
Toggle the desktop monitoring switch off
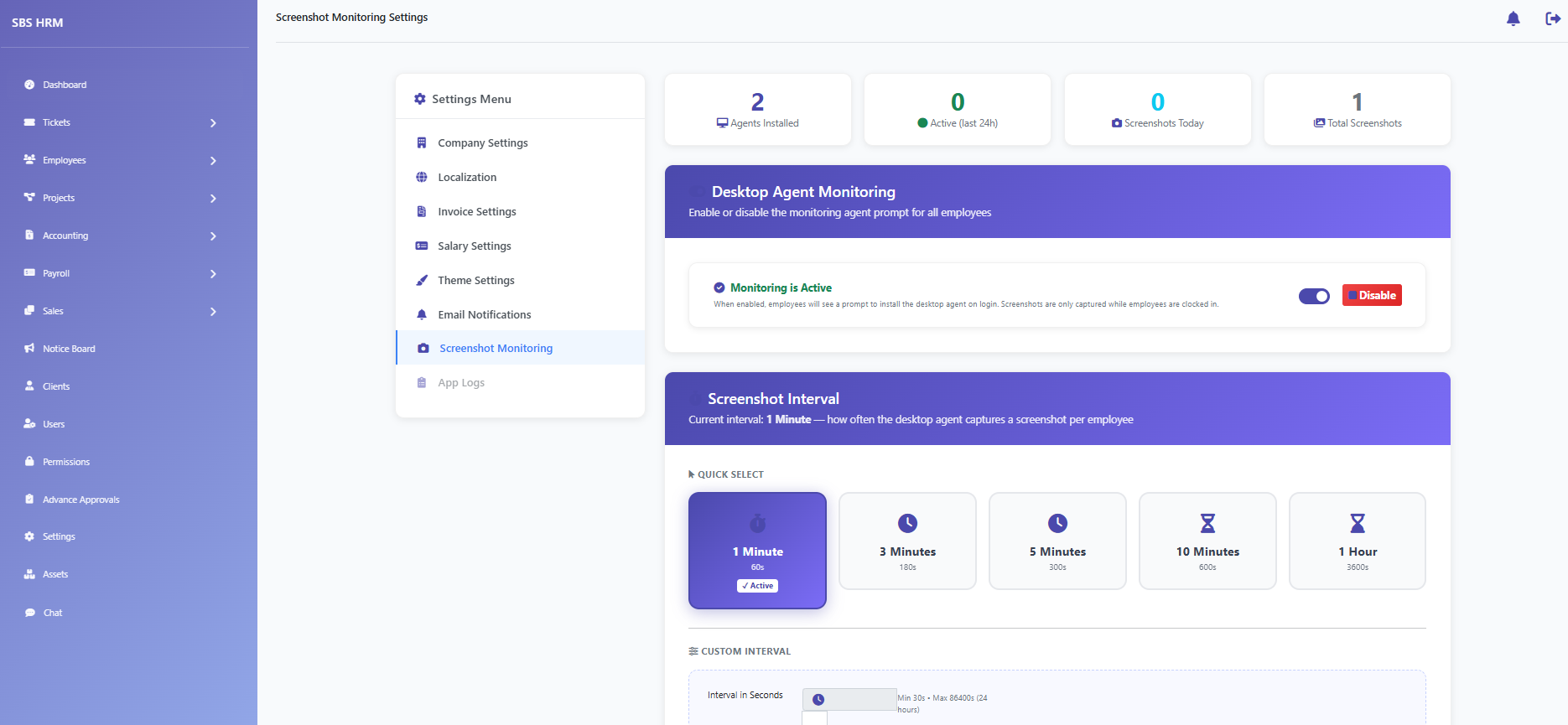[1314, 296]
